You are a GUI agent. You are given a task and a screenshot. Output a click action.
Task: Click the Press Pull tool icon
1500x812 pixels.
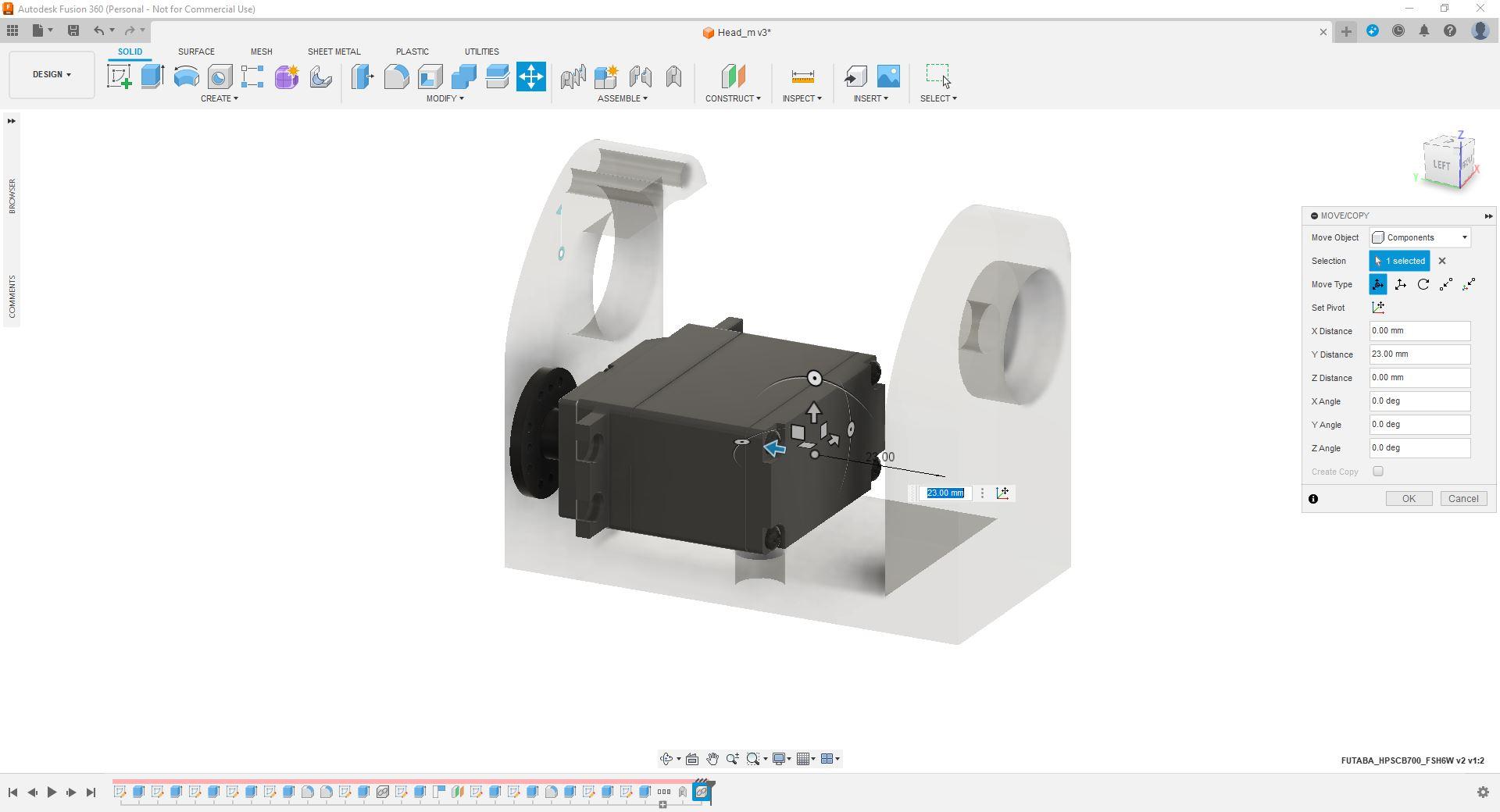point(362,77)
